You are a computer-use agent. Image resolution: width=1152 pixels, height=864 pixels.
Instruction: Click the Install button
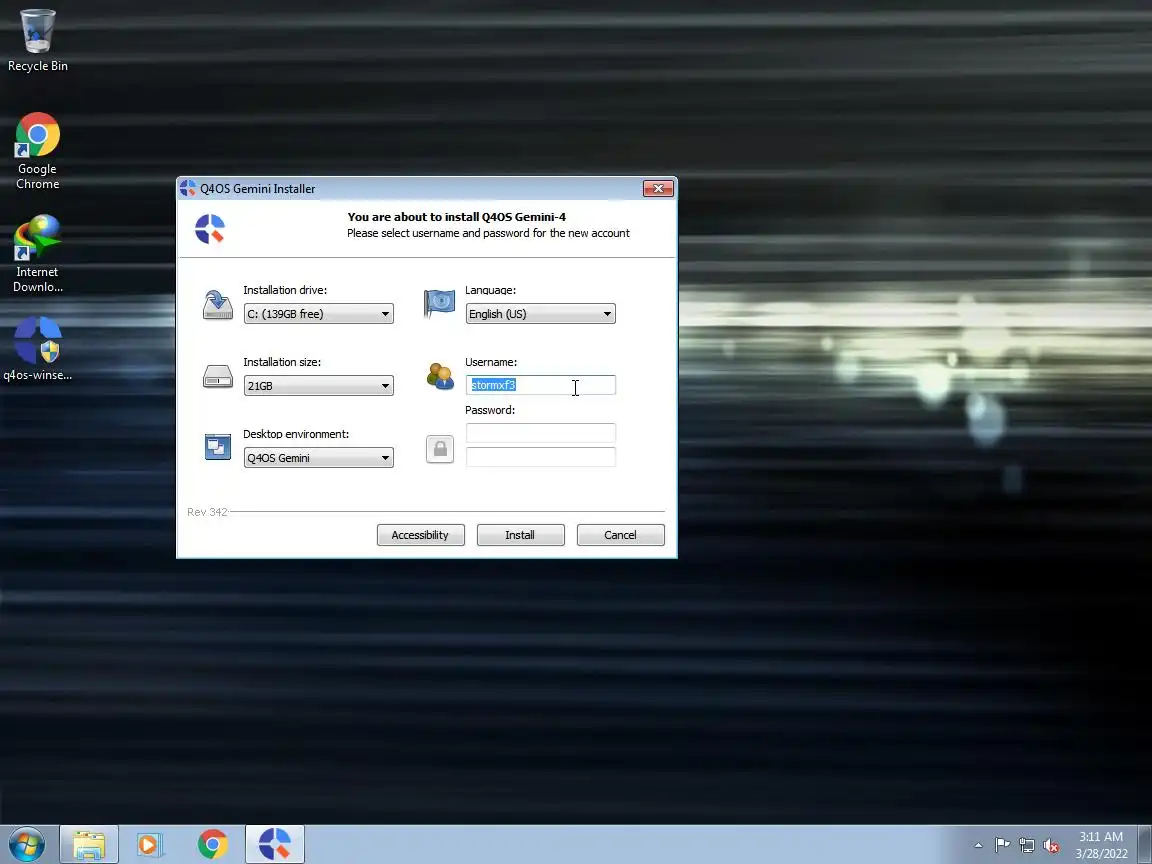pos(521,535)
